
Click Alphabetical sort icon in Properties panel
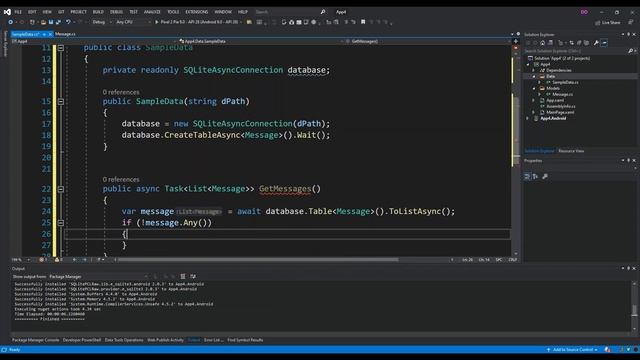535,176
